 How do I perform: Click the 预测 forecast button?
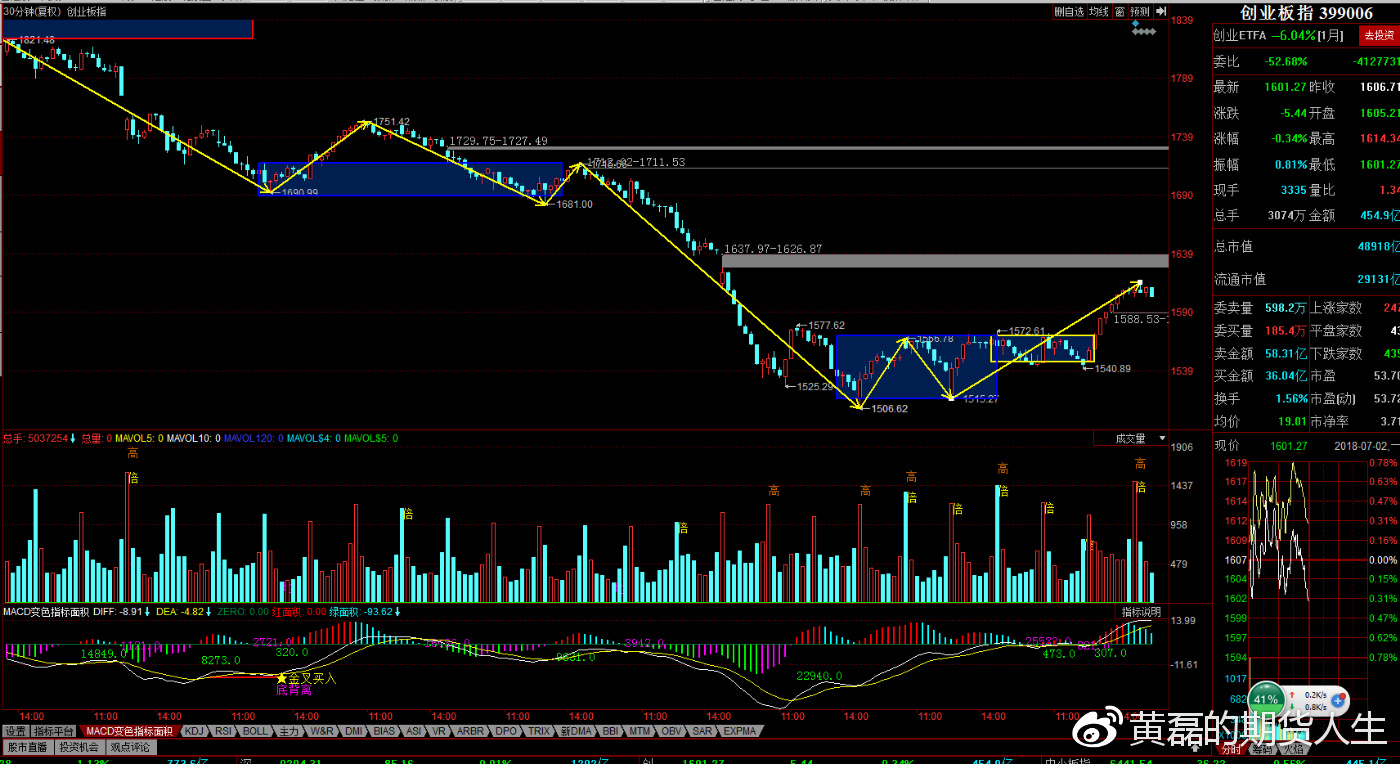pos(1140,11)
